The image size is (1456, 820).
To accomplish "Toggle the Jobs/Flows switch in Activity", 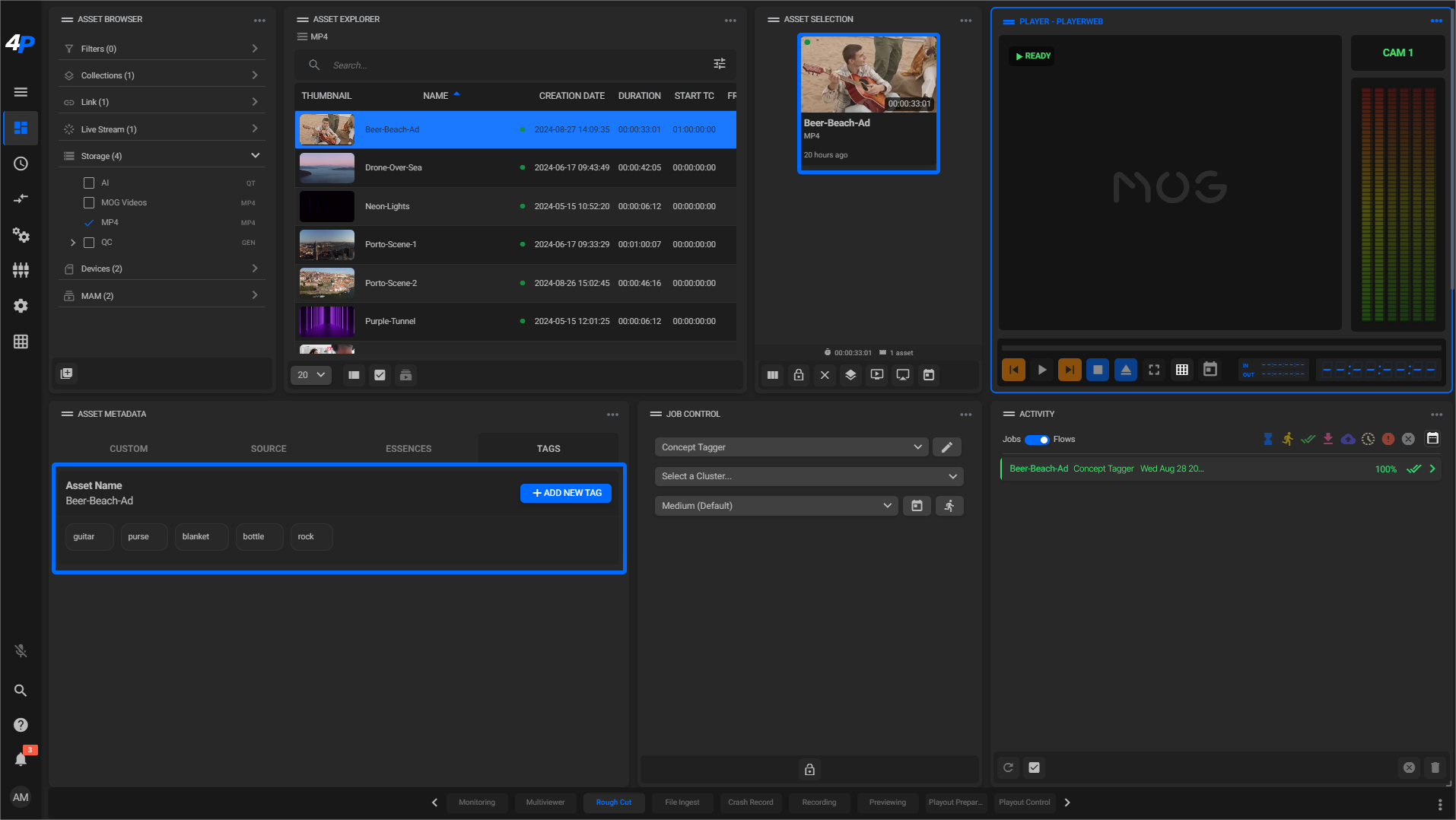I will point(1037,440).
